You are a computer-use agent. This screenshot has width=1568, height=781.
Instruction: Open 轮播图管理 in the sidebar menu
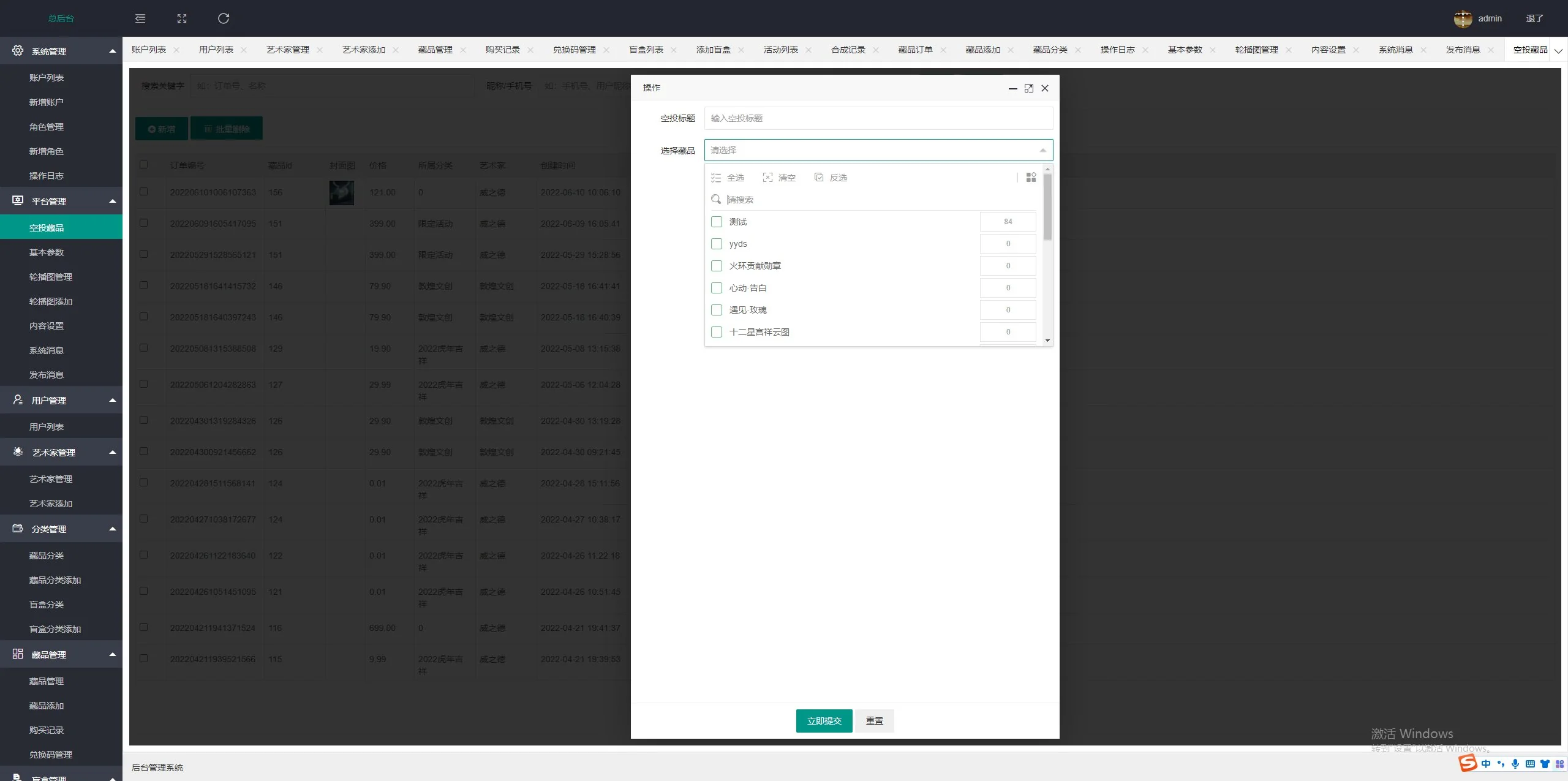coord(51,277)
